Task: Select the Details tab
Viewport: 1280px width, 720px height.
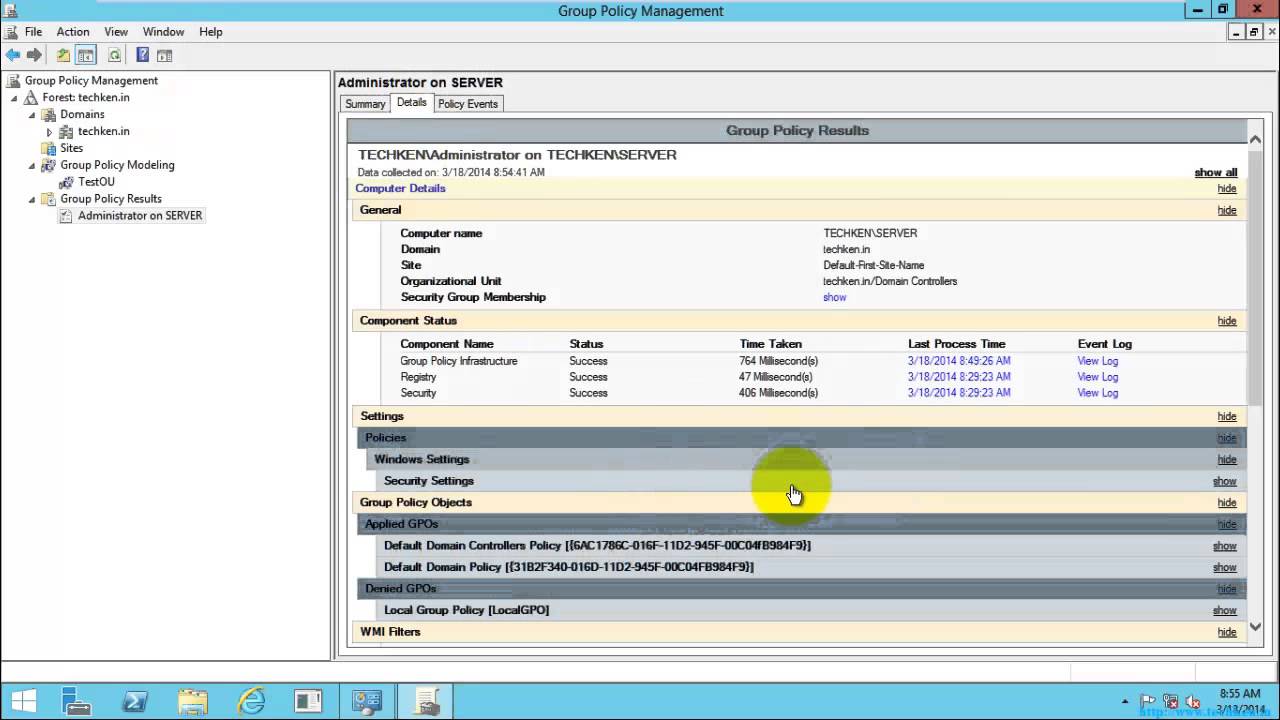Action: 411,103
